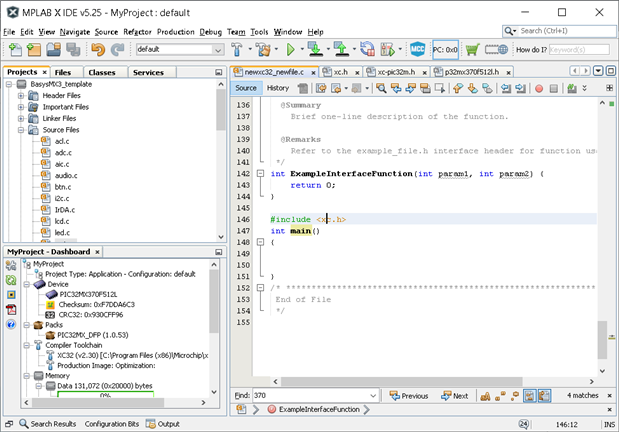Click the editor horizontal scrollbar
The width and height of the screenshot is (619, 432).
(x=401, y=382)
